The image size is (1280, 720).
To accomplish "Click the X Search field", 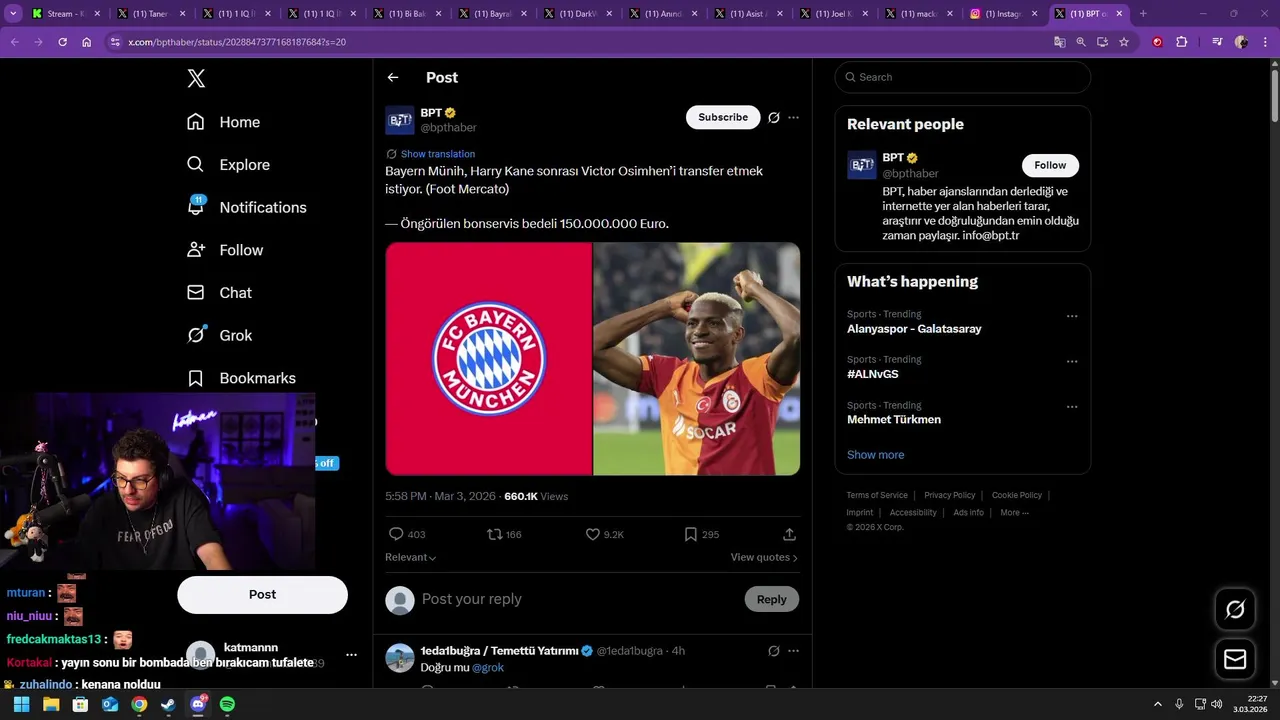I will 962,77.
